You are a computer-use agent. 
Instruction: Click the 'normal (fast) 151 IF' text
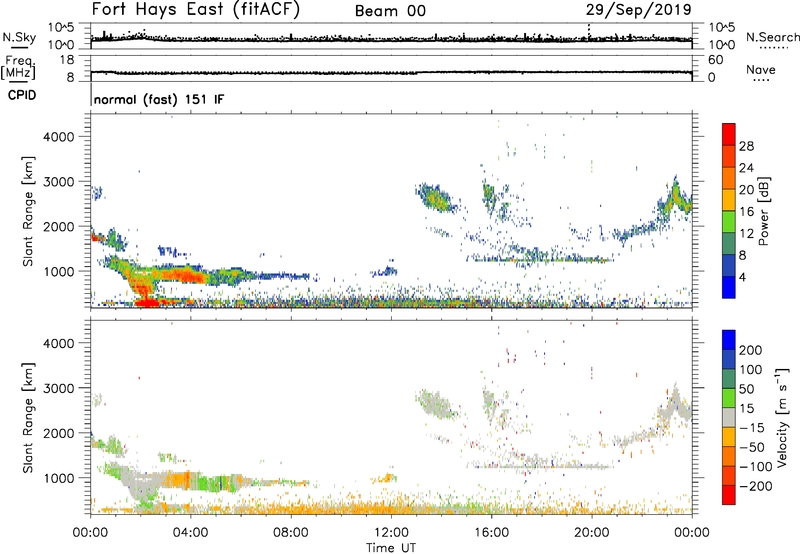159,99
